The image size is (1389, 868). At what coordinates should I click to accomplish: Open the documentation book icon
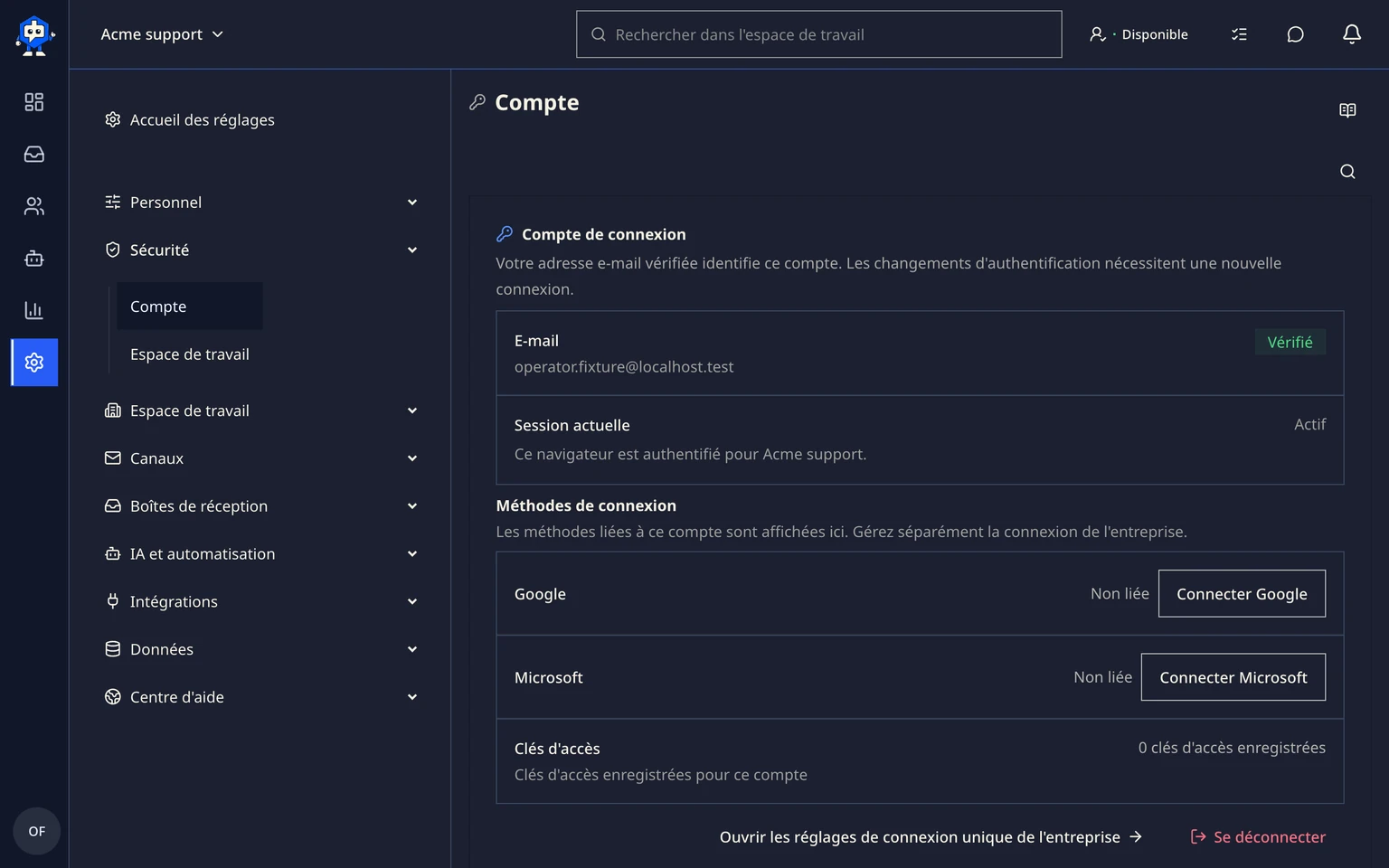[1347, 110]
